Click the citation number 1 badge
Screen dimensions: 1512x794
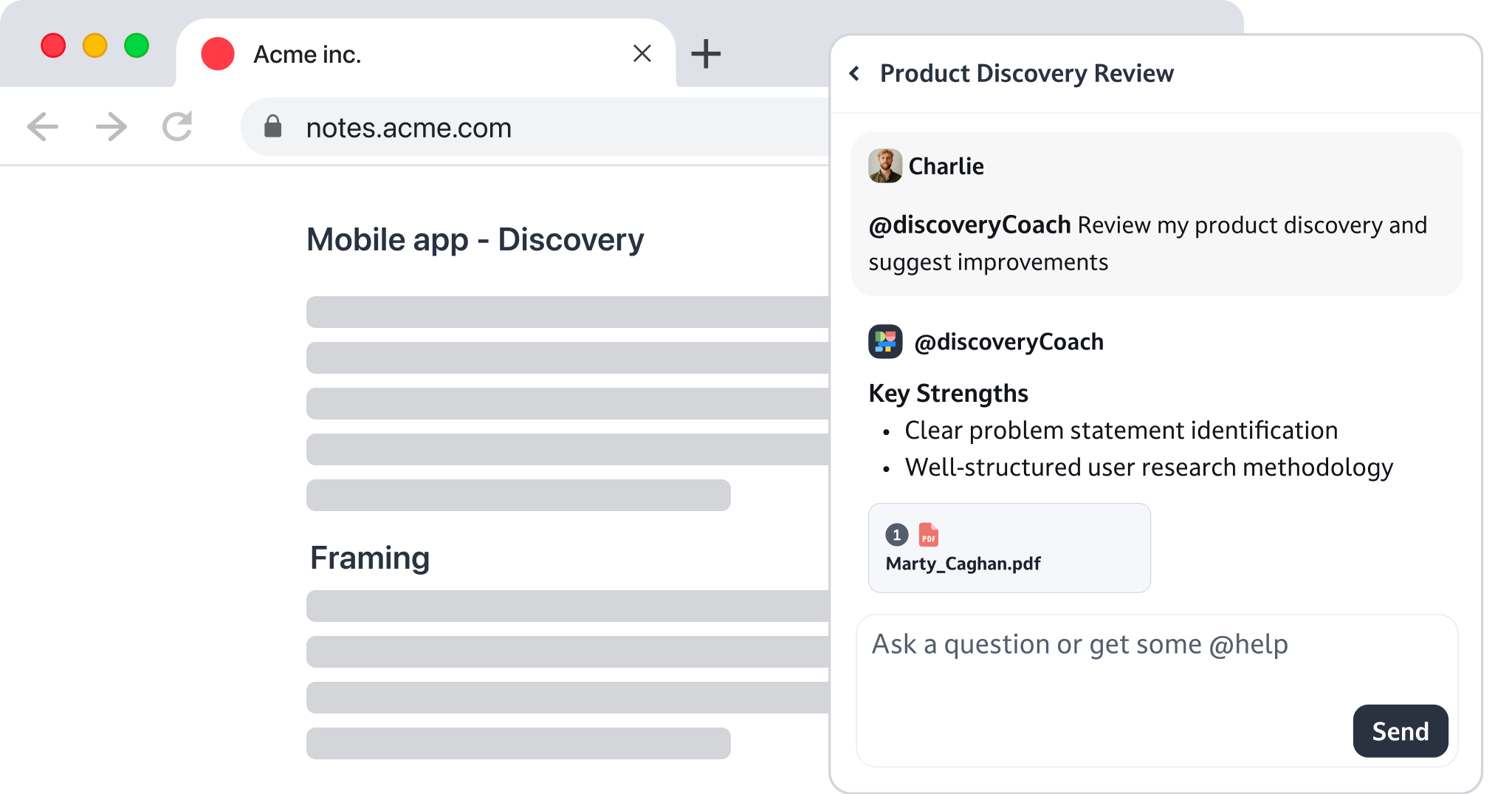pyautogui.click(x=896, y=534)
